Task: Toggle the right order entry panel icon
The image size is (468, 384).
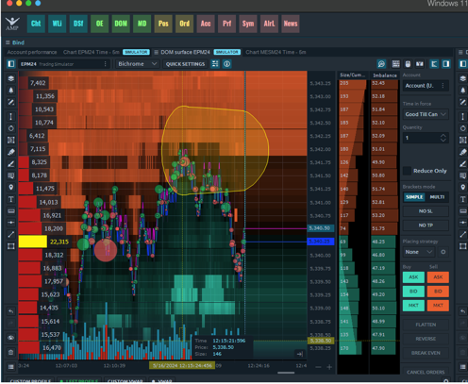Action: pyautogui.click(x=446, y=64)
